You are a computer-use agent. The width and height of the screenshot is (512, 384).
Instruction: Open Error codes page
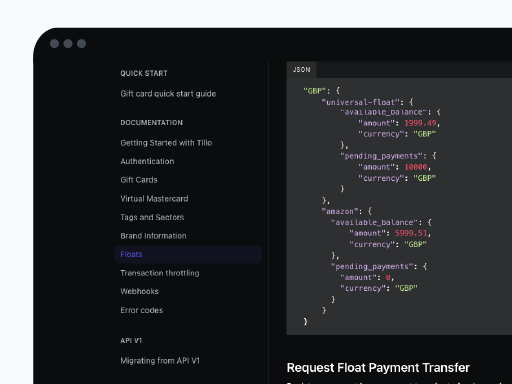pyautogui.click(x=141, y=310)
